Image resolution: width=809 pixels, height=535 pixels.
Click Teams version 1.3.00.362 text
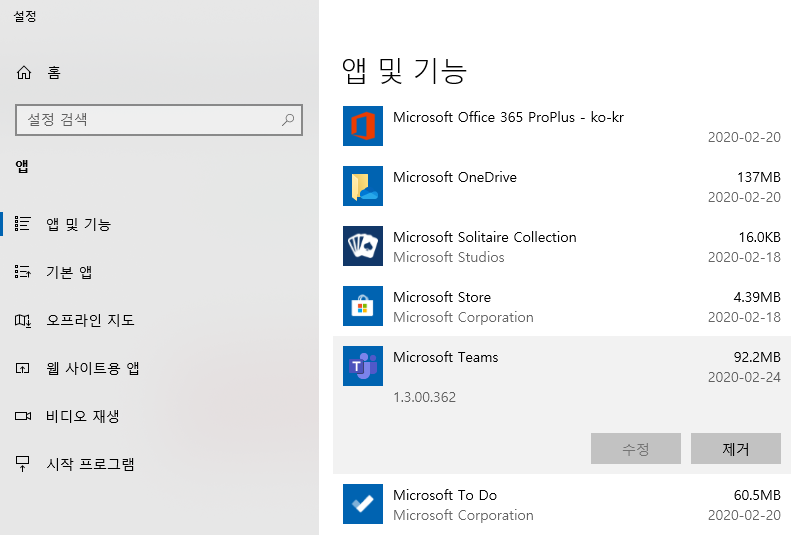(x=425, y=397)
